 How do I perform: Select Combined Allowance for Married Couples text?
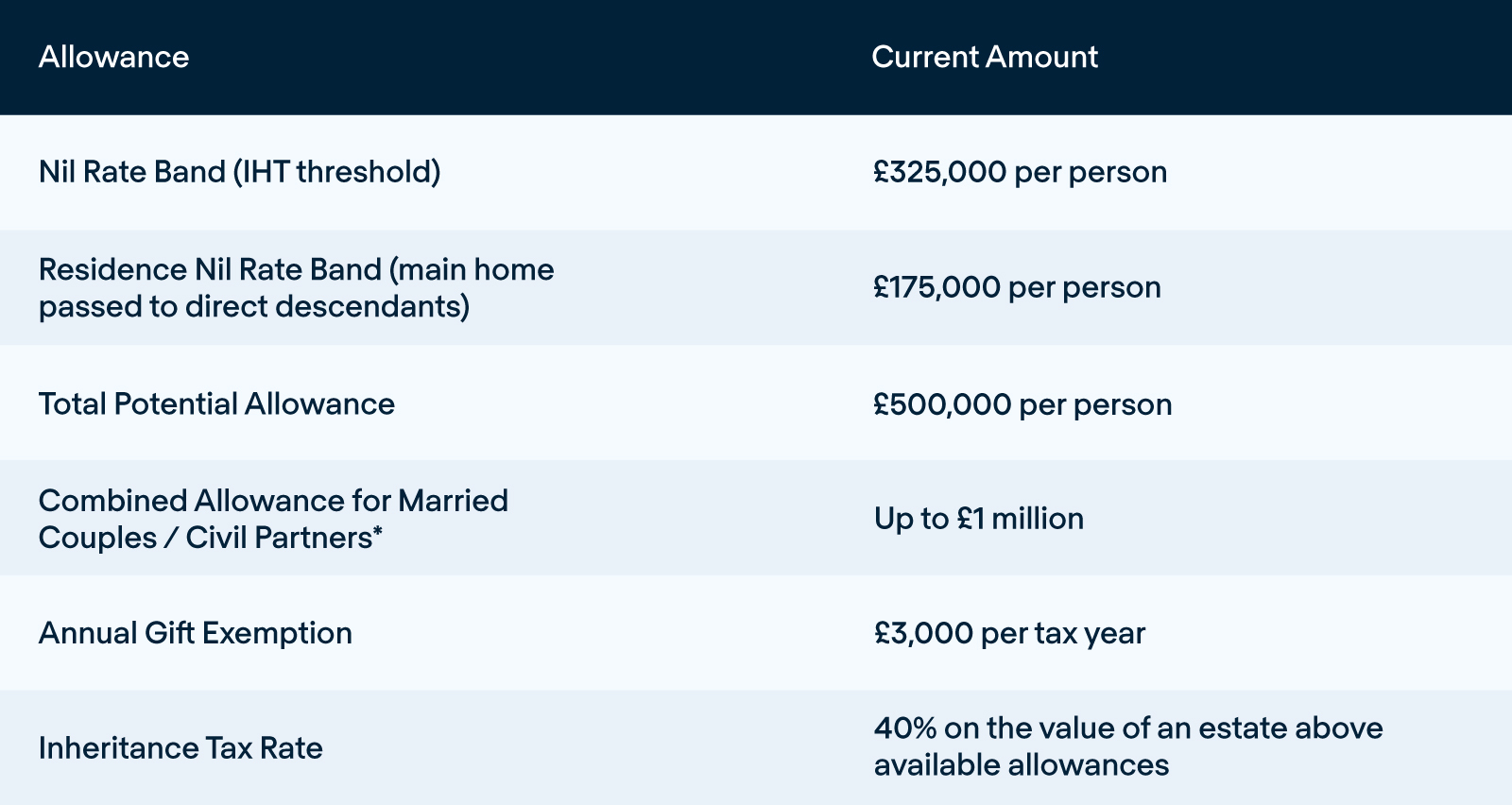pos(273,518)
